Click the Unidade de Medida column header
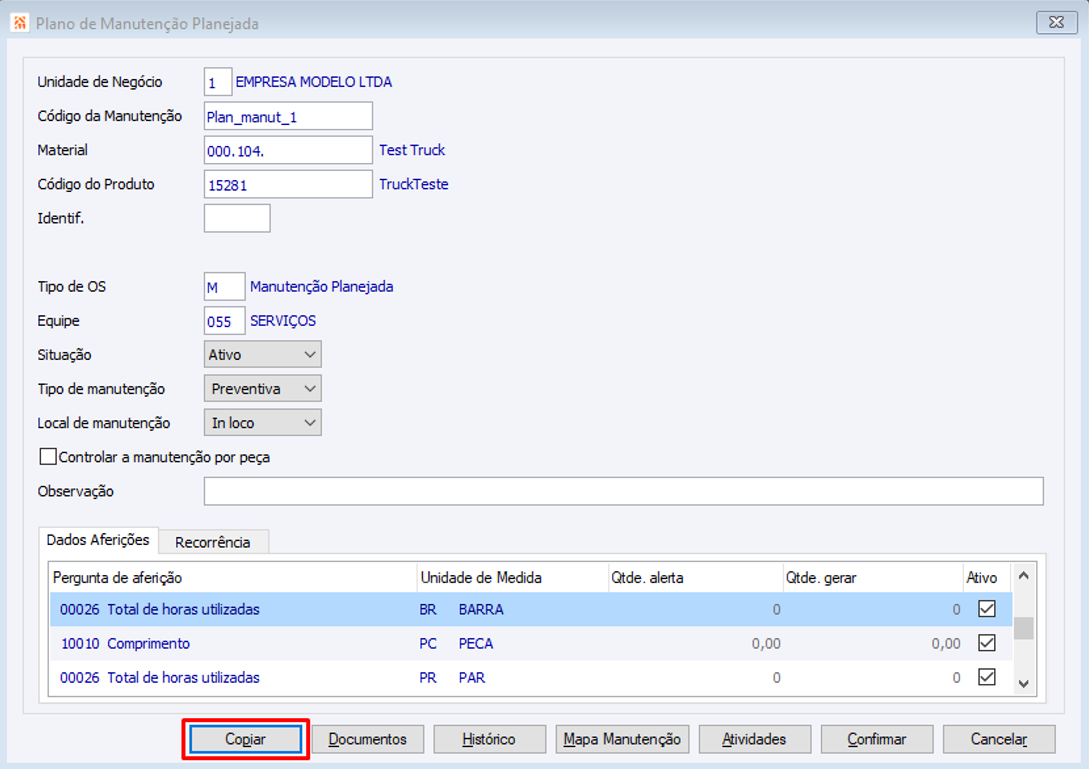 [513, 577]
